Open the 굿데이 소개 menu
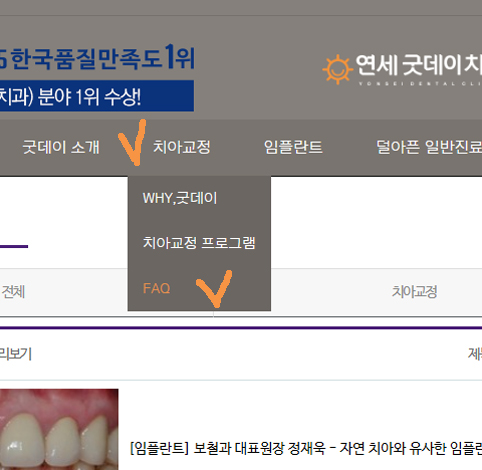This screenshot has width=482, height=470. tap(61, 147)
